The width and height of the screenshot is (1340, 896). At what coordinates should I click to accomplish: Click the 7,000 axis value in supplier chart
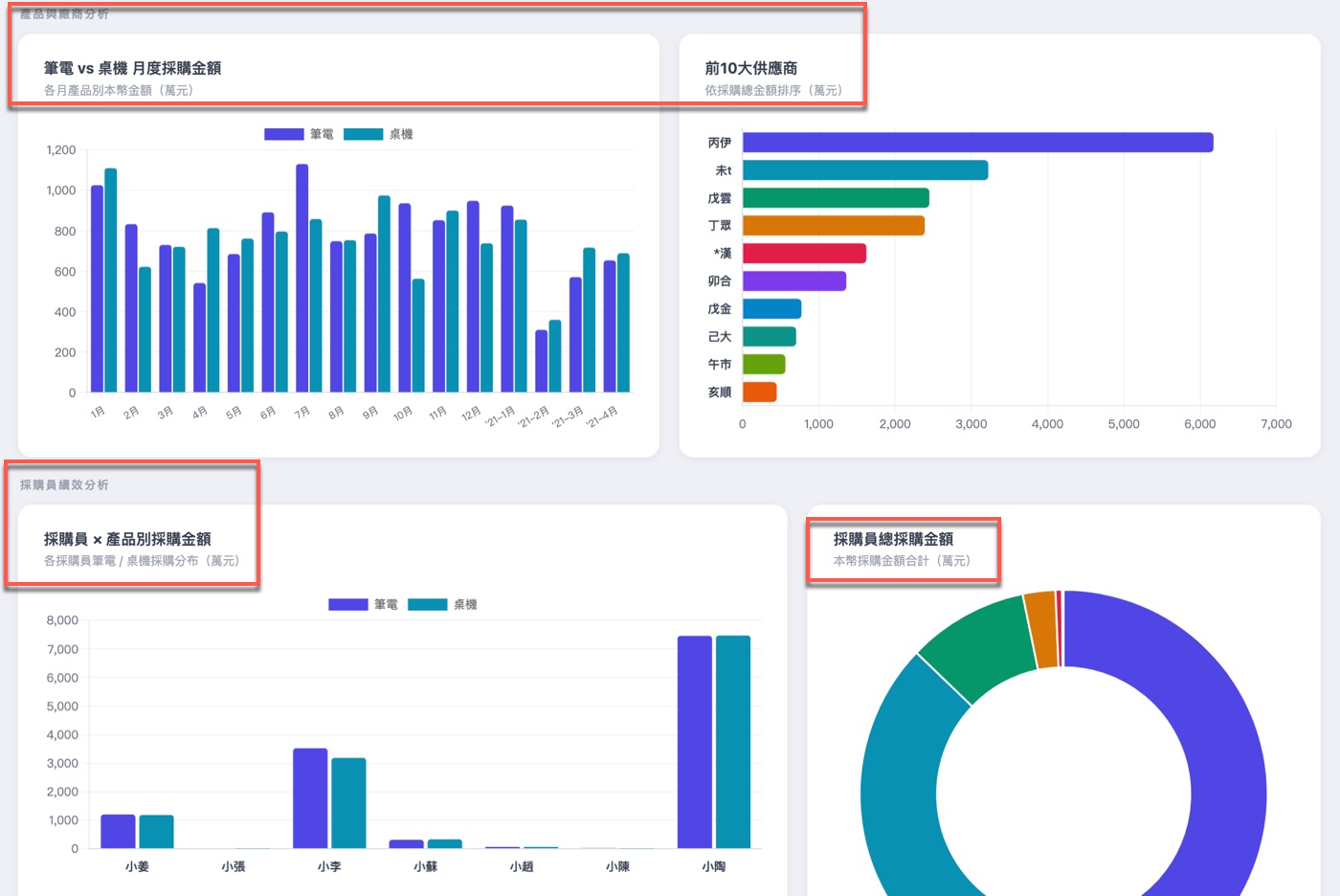[1276, 424]
